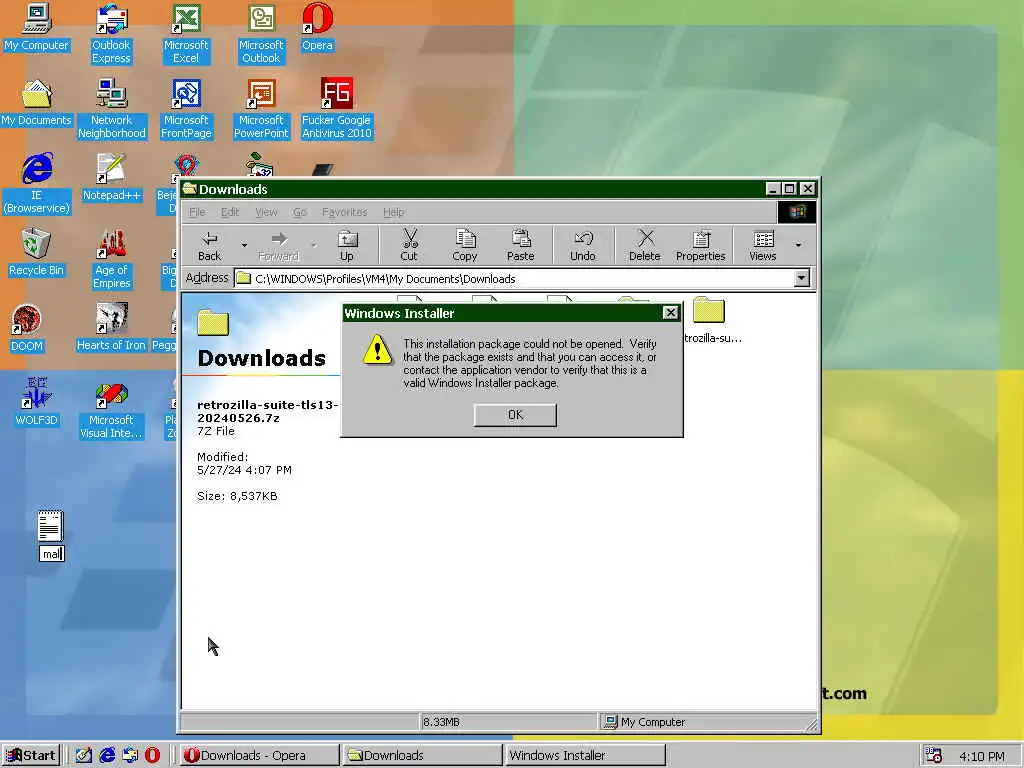The image size is (1024, 768).
Task: Launch Hearts of Iron shortcut
Action: point(111,328)
